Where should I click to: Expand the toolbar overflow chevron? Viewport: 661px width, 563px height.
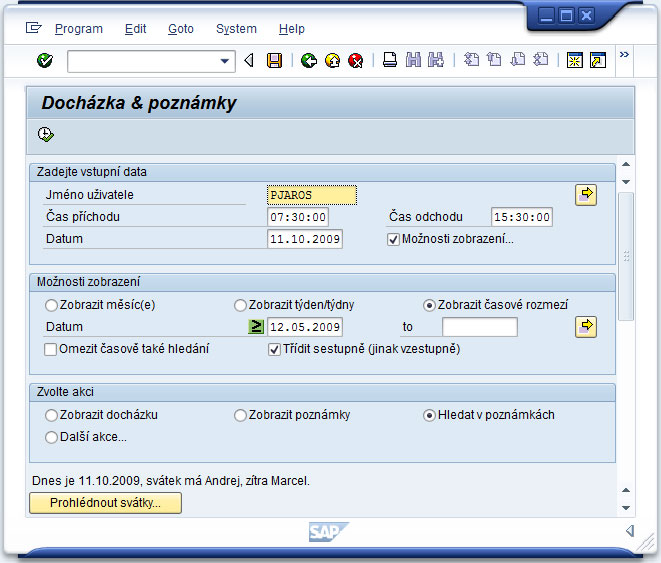coord(625,56)
